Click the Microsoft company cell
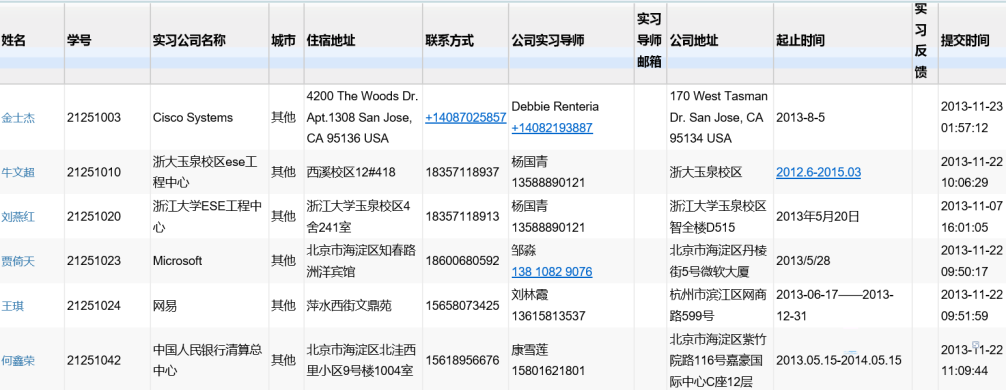The width and height of the screenshot is (1006, 390). [177, 261]
